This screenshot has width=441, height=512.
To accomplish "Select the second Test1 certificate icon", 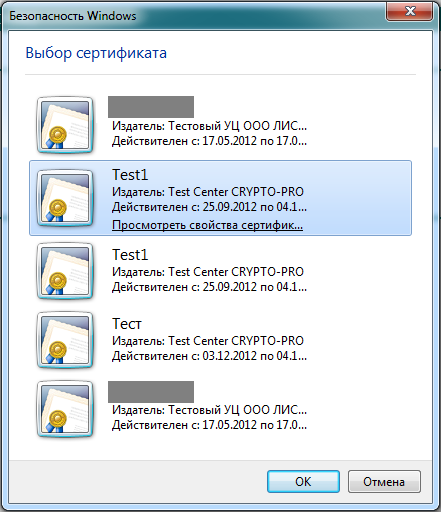I will (x=65, y=271).
